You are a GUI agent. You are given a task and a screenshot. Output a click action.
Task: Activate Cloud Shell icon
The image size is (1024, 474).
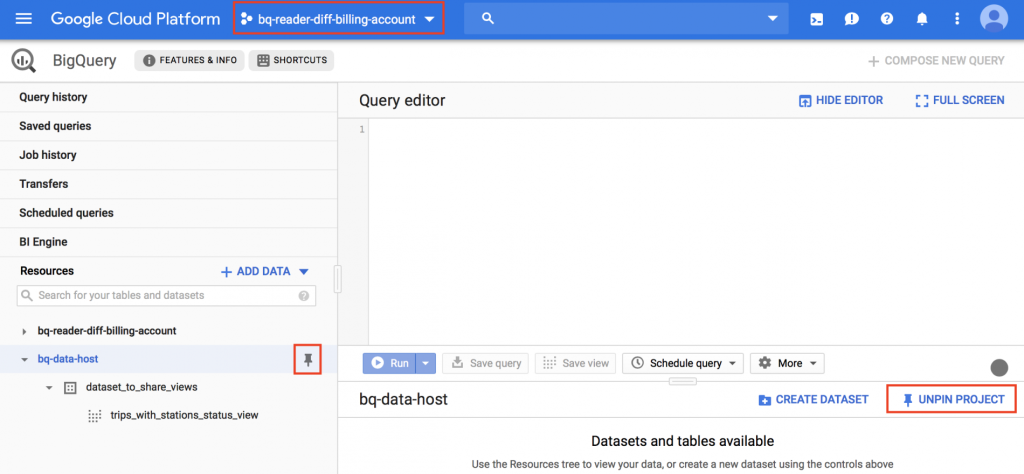[816, 19]
